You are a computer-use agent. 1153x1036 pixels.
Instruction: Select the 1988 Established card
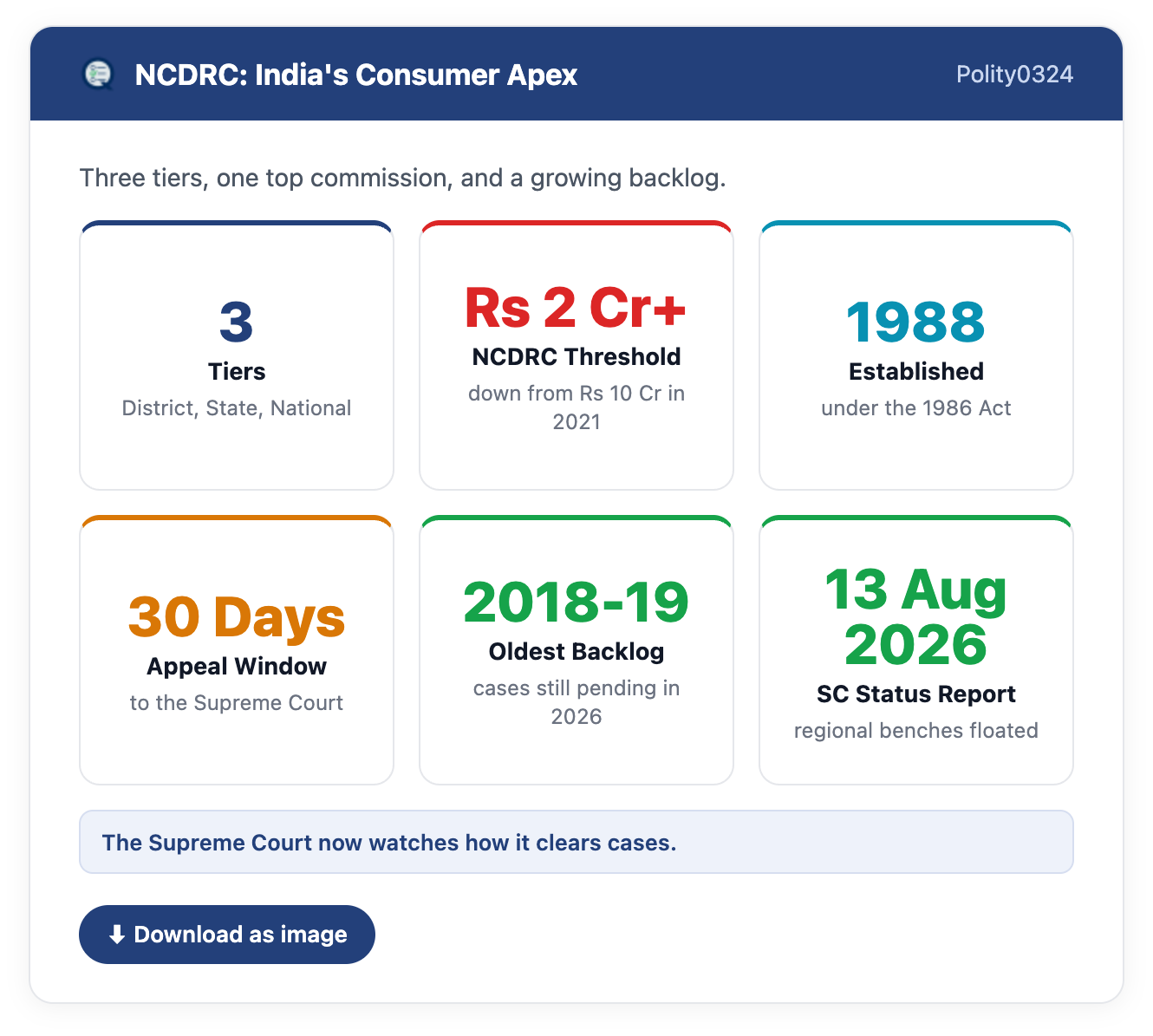coord(916,355)
